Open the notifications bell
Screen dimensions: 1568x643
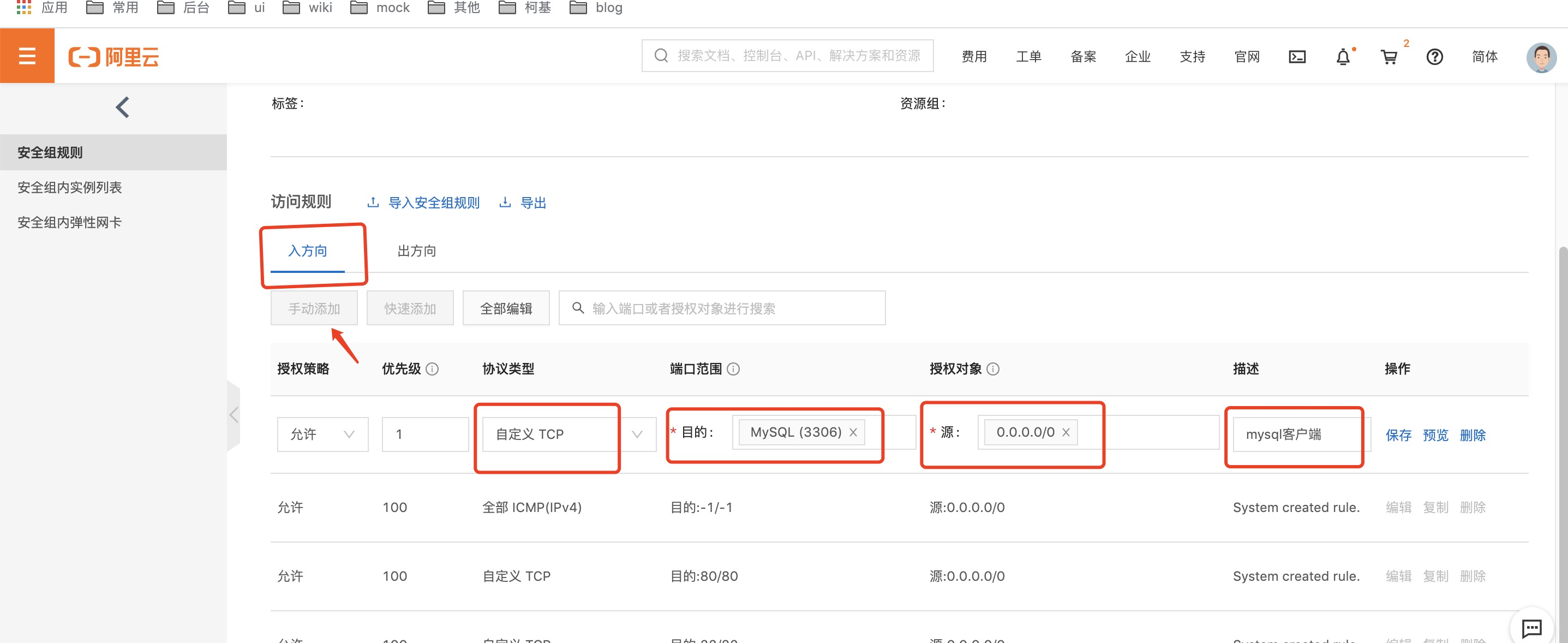[x=1342, y=57]
